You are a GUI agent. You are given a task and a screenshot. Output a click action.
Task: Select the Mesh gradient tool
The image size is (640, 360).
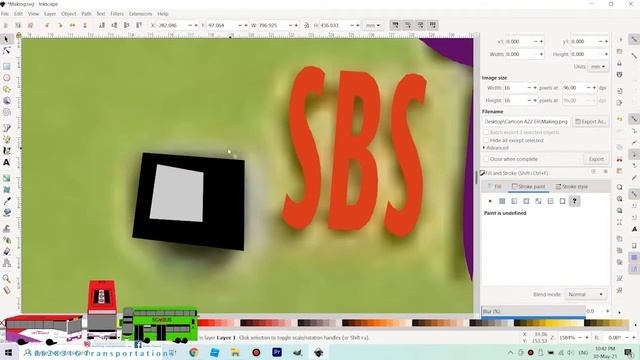(7, 190)
